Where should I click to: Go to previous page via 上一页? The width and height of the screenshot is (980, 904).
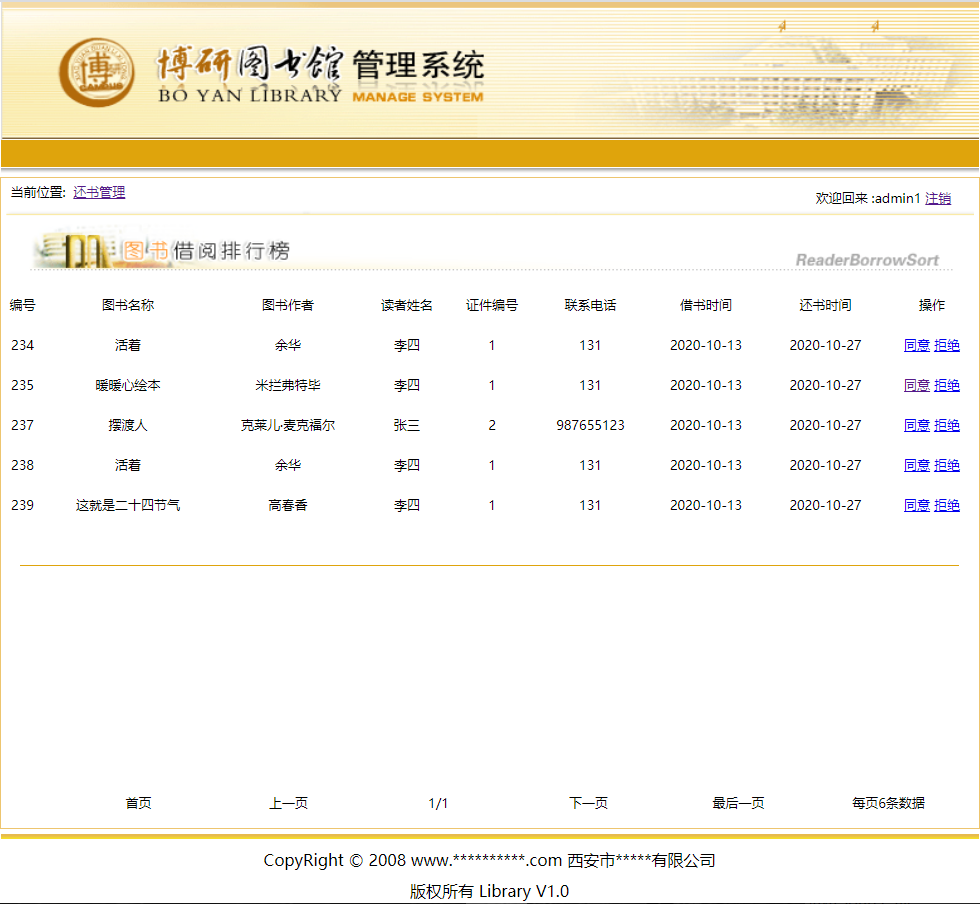[x=288, y=803]
